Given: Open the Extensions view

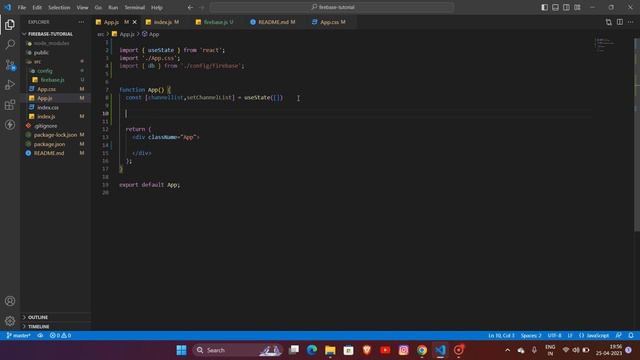Looking at the screenshot, I should (x=10, y=105).
